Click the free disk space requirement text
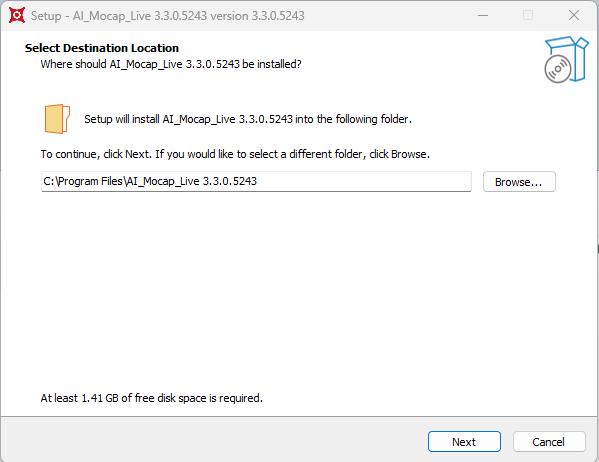Screen dimensions: 599x462 [x=152, y=398]
